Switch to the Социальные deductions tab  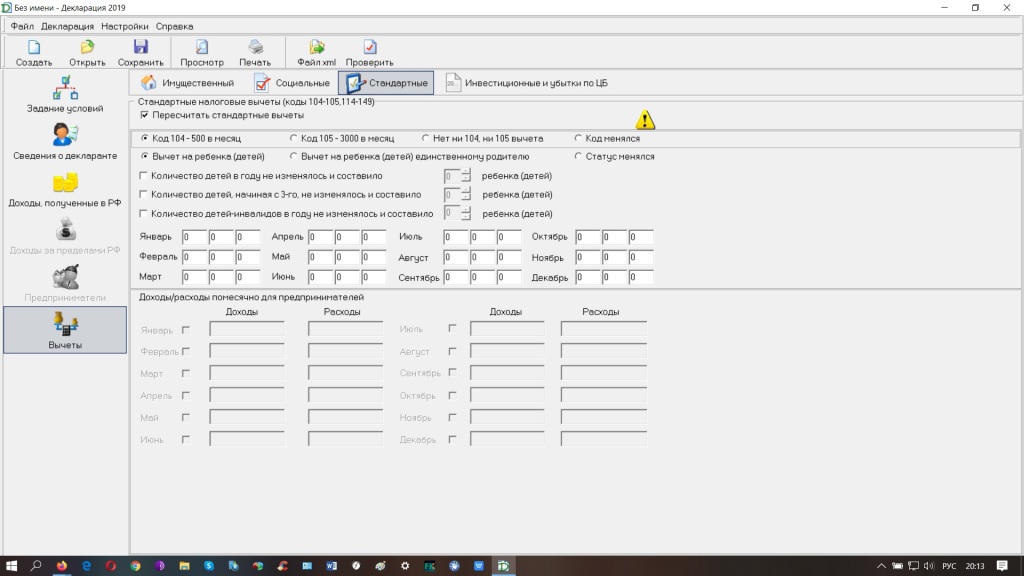coord(291,83)
